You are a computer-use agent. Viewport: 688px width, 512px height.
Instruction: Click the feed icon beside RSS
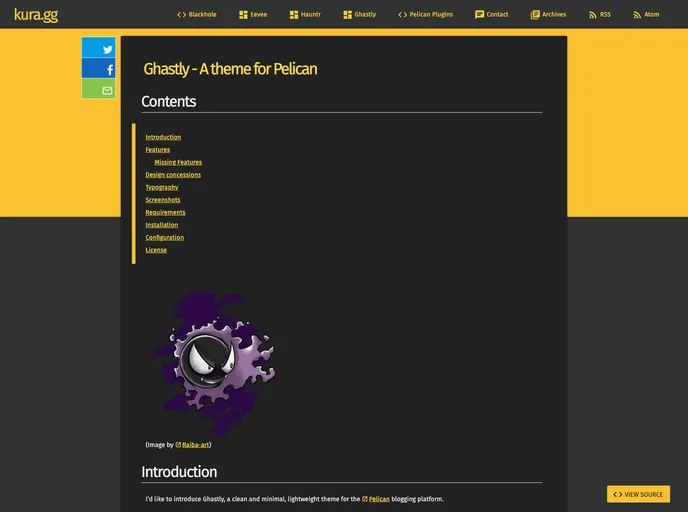click(x=592, y=15)
